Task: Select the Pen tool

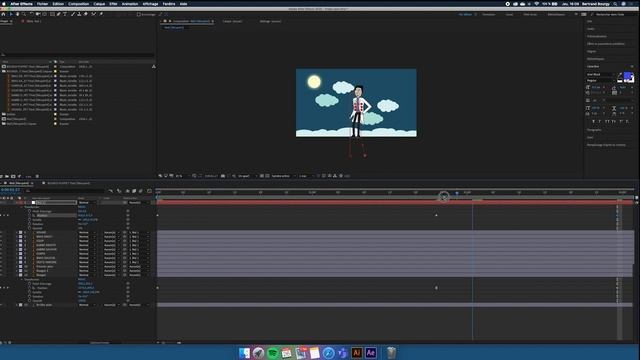Action: point(58,14)
